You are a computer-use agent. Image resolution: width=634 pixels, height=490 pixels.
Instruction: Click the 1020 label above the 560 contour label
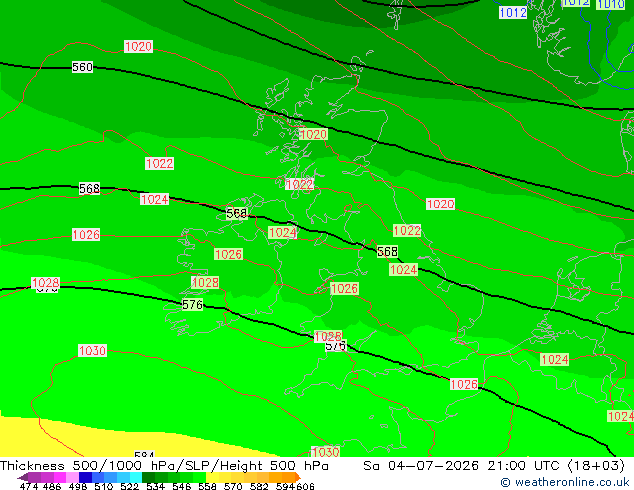[138, 46]
